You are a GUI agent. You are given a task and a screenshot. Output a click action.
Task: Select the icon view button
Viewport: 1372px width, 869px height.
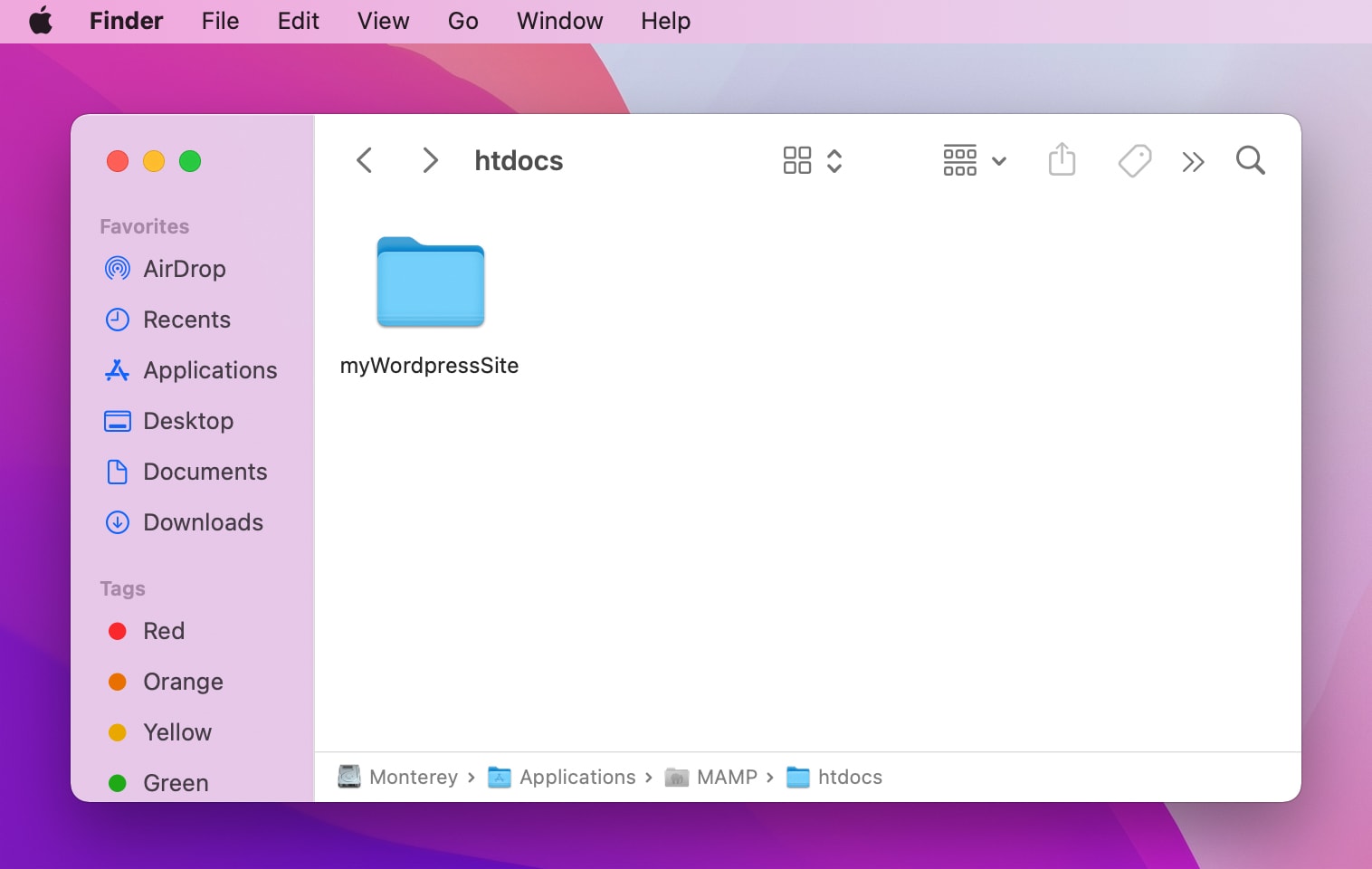tap(796, 159)
